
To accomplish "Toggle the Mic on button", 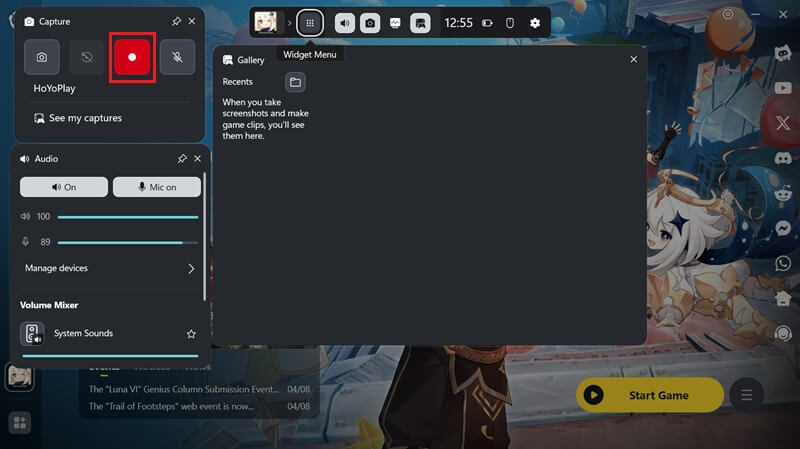I will pos(157,187).
